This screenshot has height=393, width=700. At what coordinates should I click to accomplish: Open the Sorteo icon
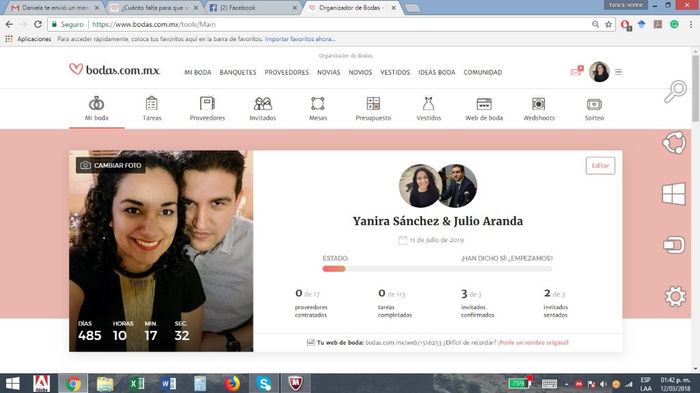pyautogui.click(x=594, y=104)
